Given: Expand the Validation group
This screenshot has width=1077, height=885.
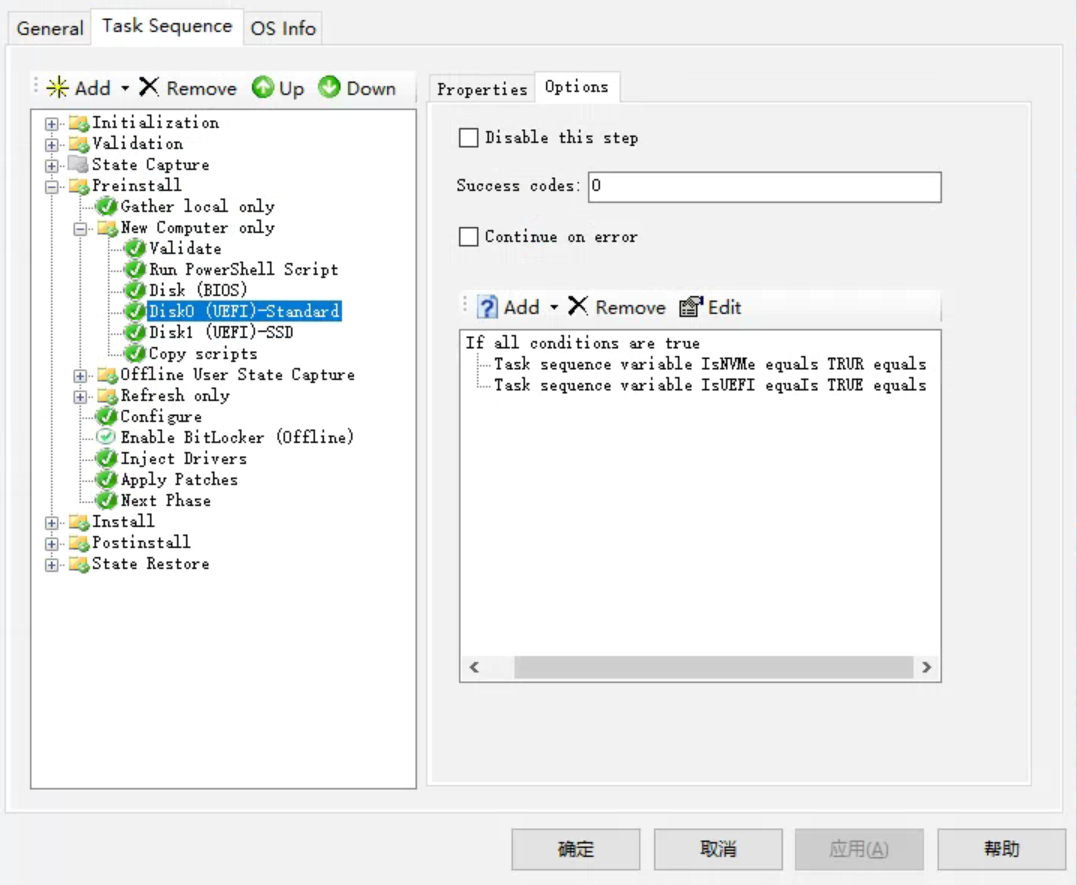Looking at the screenshot, I should click(x=52, y=144).
